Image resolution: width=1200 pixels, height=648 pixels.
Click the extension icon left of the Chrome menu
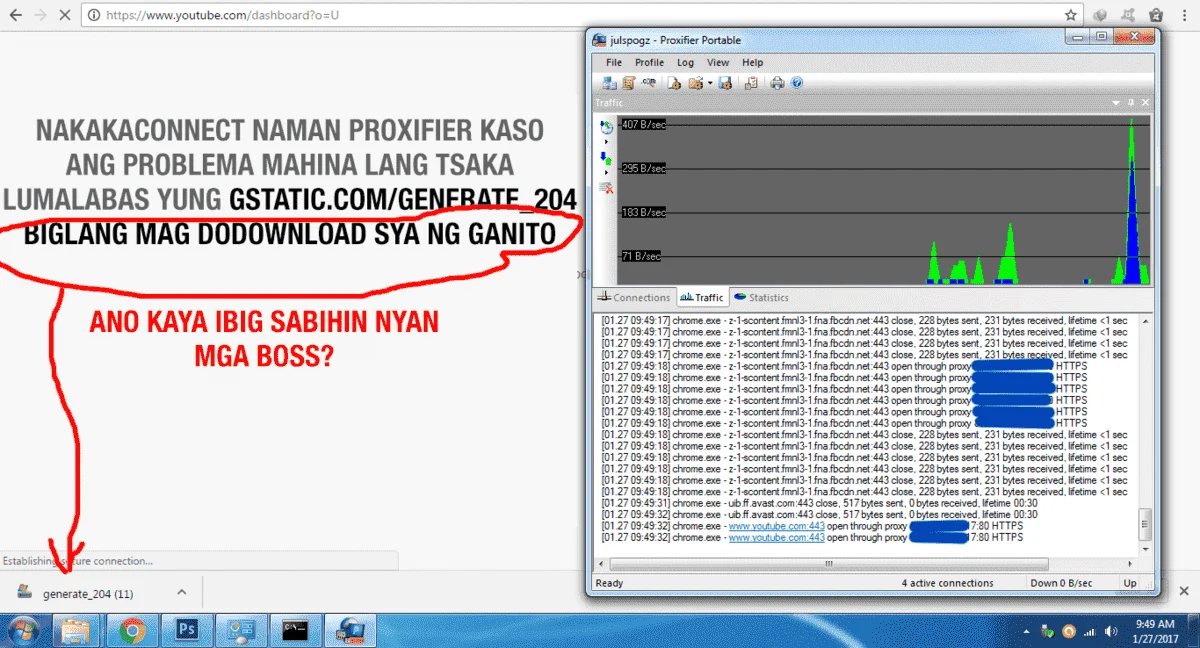(x=1154, y=15)
